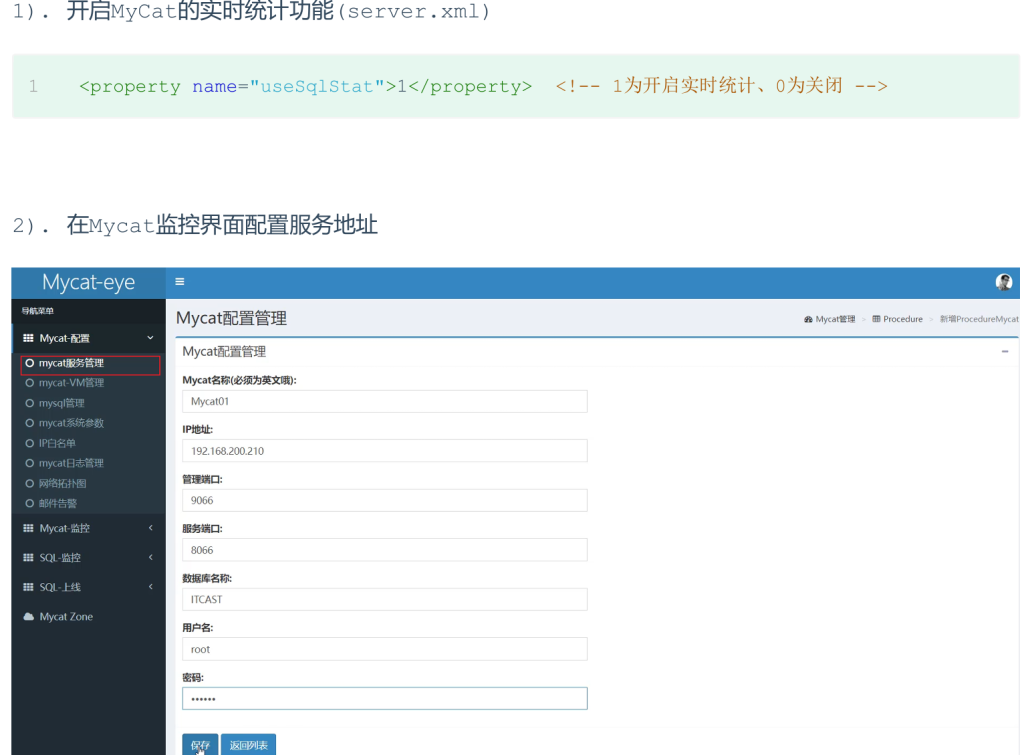This screenshot has width=1024, height=755.
Task: Click the SQL-监控 grid icon
Action: coord(29,558)
